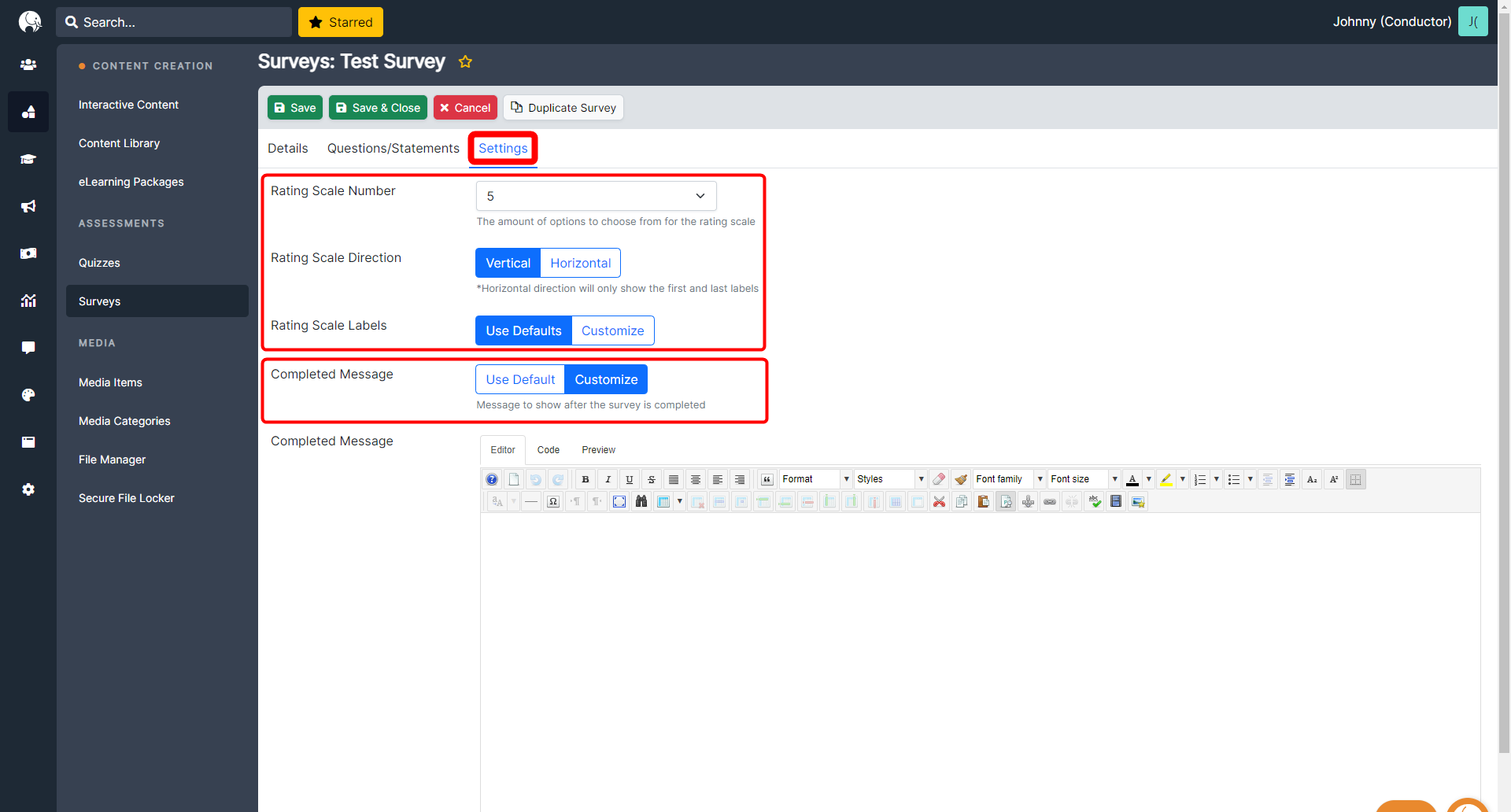Click the eraser remove-formatting icon
Image resolution: width=1511 pixels, height=812 pixels.
(939, 479)
